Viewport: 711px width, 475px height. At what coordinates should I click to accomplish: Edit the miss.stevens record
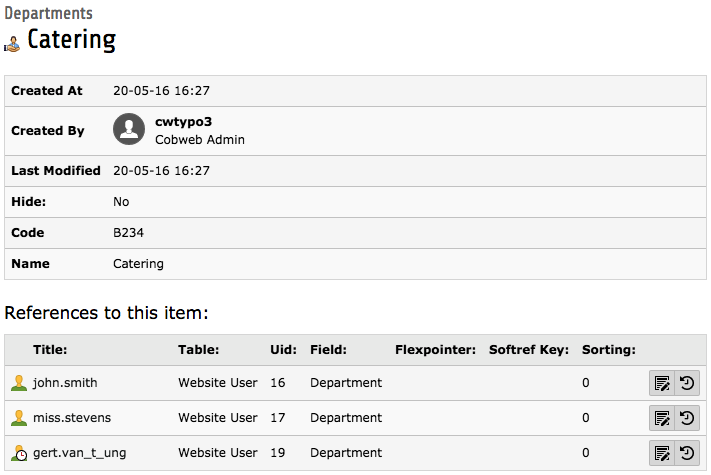pyautogui.click(x=662, y=418)
